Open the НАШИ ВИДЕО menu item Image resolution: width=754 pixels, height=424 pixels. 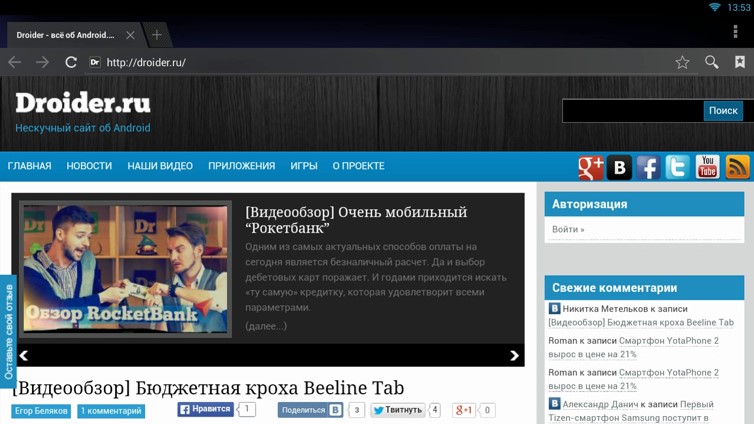160,166
